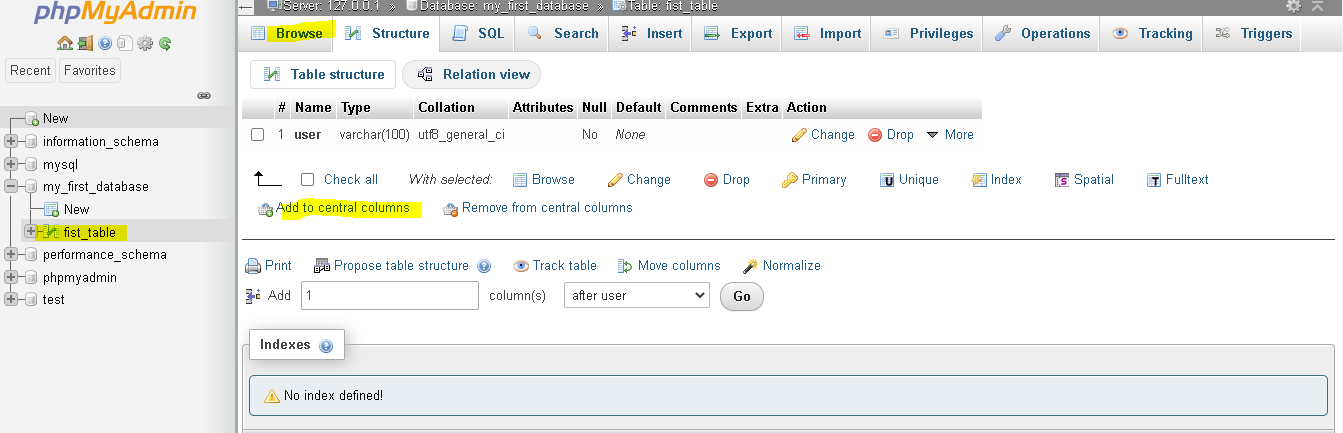Enable the Check all checkbox
The image size is (1343, 433).
tap(308, 180)
